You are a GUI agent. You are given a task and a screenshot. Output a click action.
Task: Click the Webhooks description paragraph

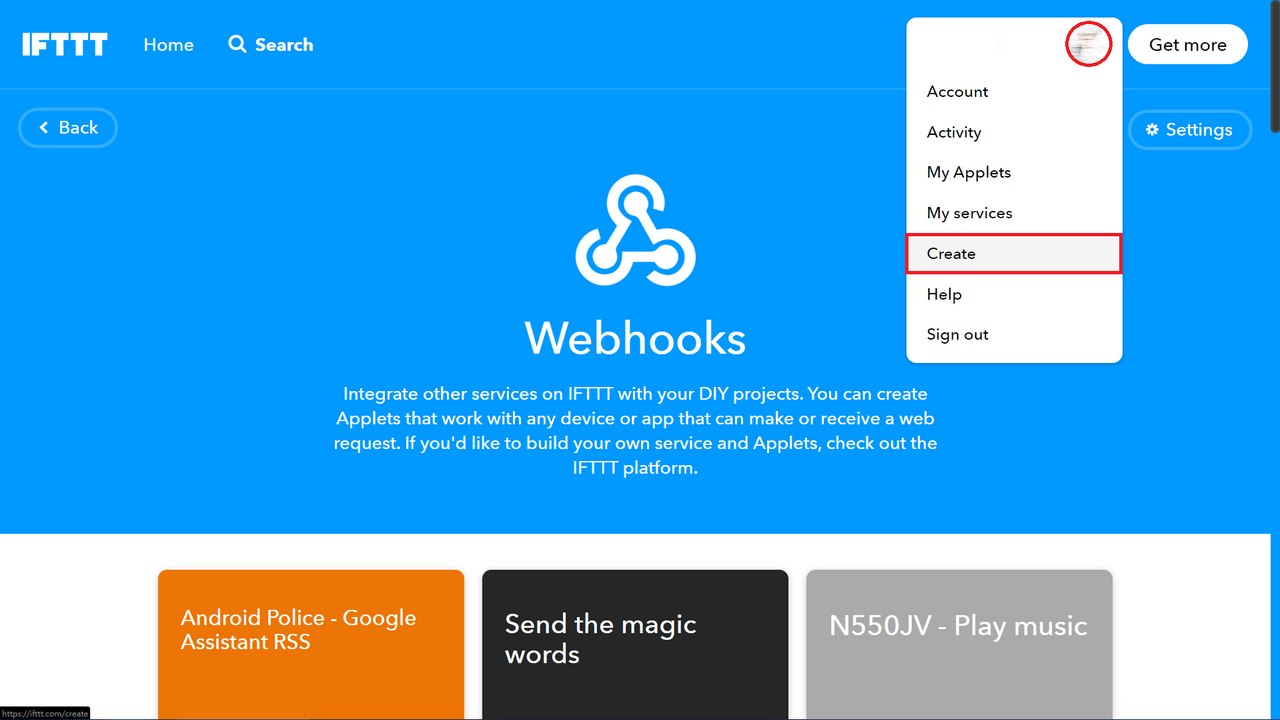tap(635, 430)
